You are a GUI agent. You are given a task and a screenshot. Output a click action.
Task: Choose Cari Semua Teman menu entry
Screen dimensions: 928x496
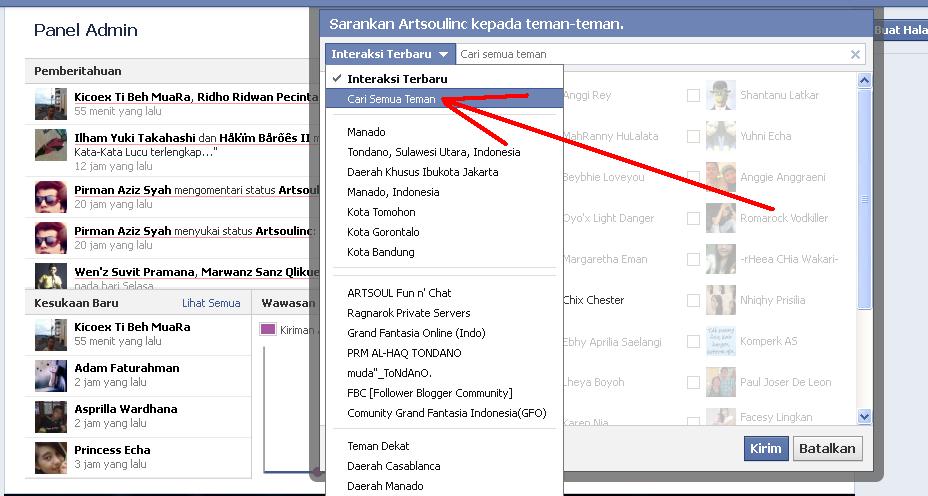(444, 99)
